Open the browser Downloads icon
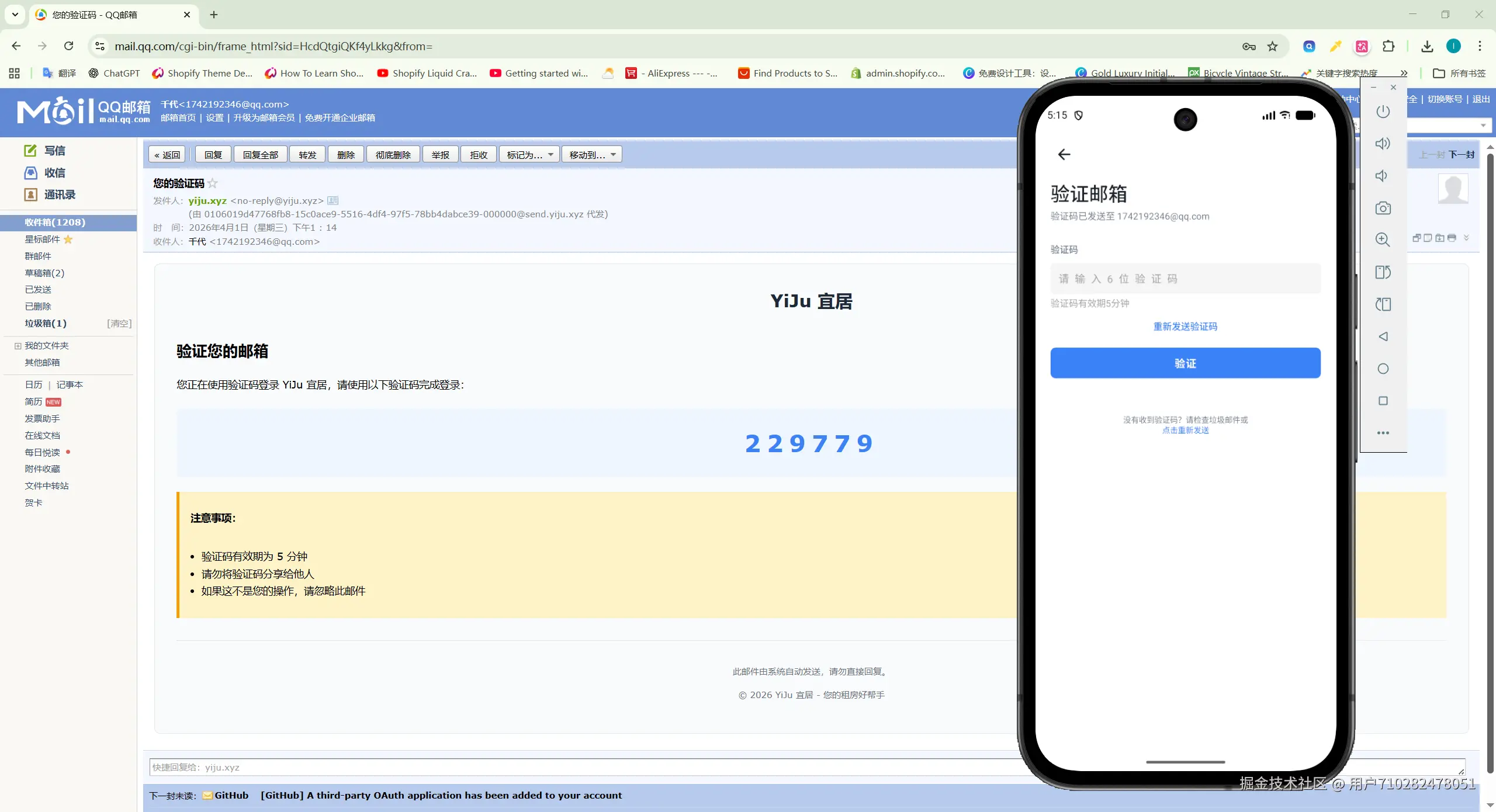The width and height of the screenshot is (1496, 812). pos(1426,46)
